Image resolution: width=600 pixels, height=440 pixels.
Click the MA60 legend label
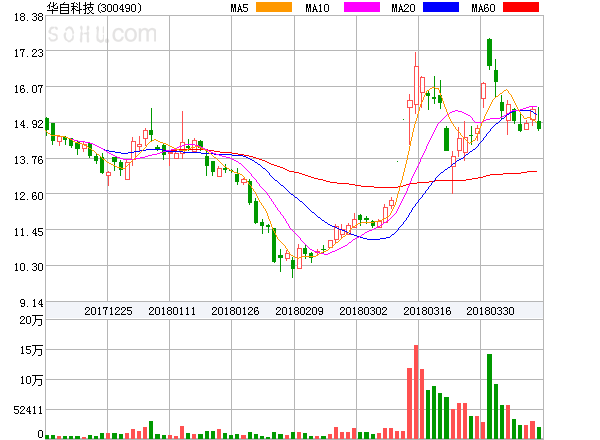[x=483, y=8]
